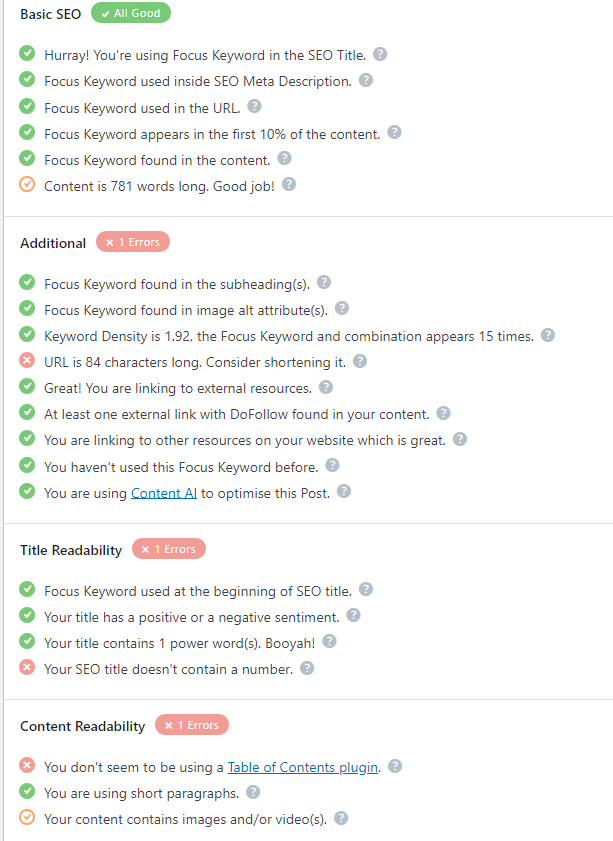613x841 pixels.
Task: Click the Title Readability 1 Errors badge
Action: point(169,549)
